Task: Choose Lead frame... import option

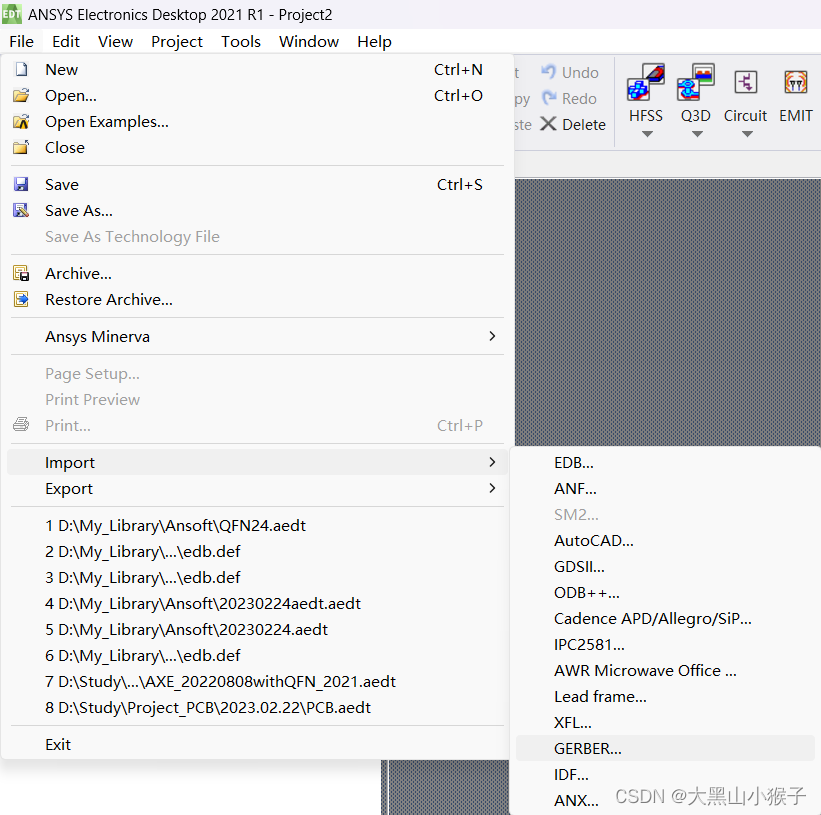Action: 665,696
